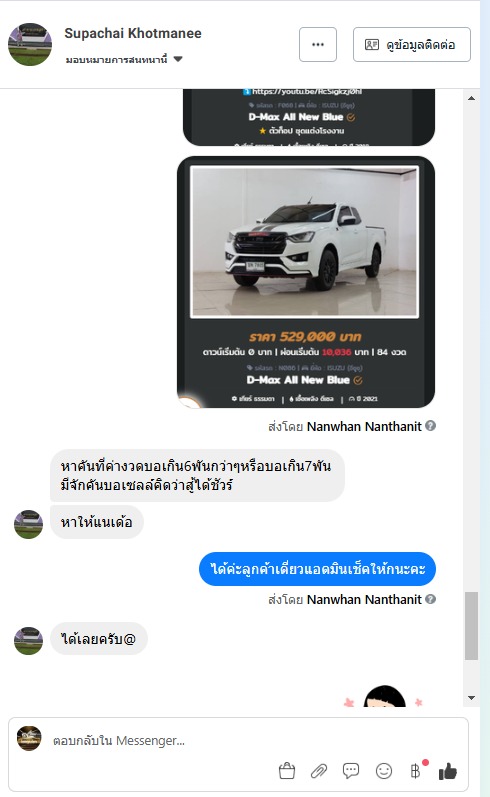Viewport: 490px width, 797px height.
Task: Open the emoji smiley picker
Action: 384,771
